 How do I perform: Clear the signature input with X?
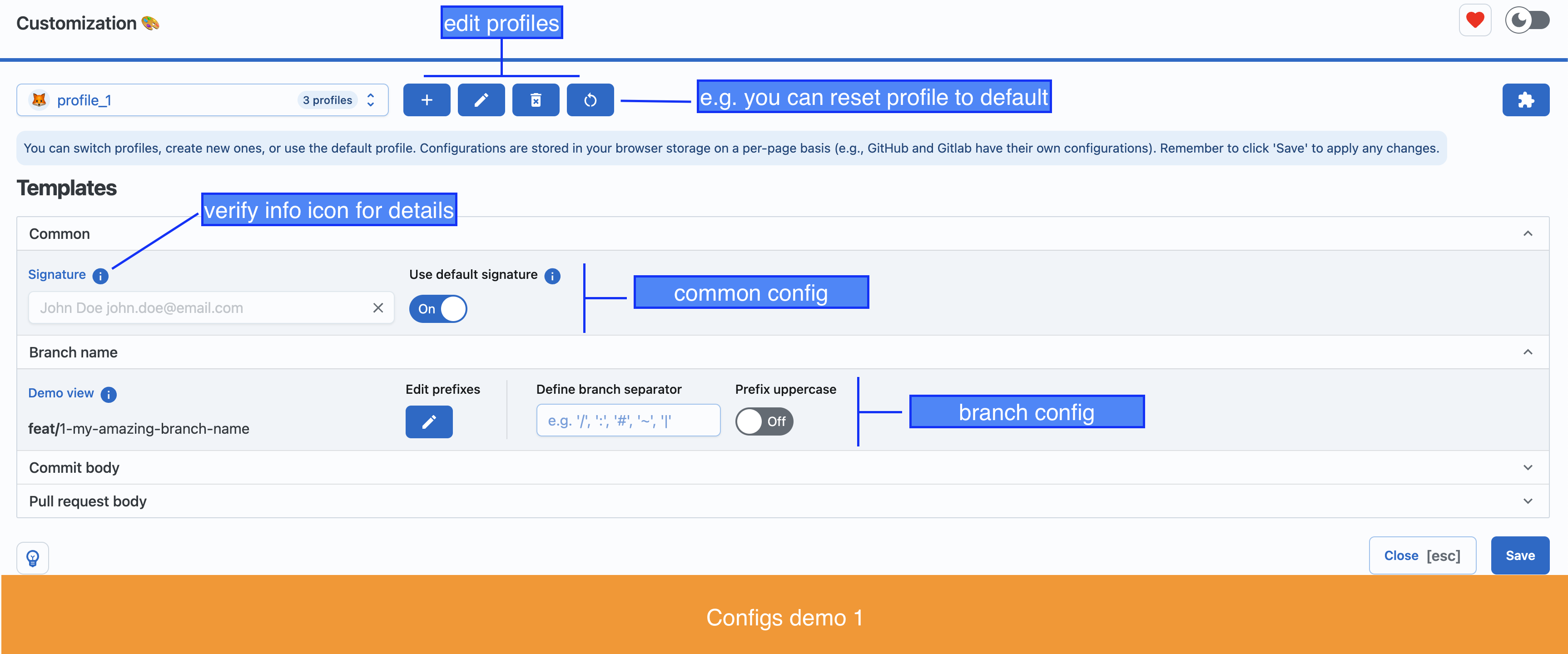tap(378, 308)
